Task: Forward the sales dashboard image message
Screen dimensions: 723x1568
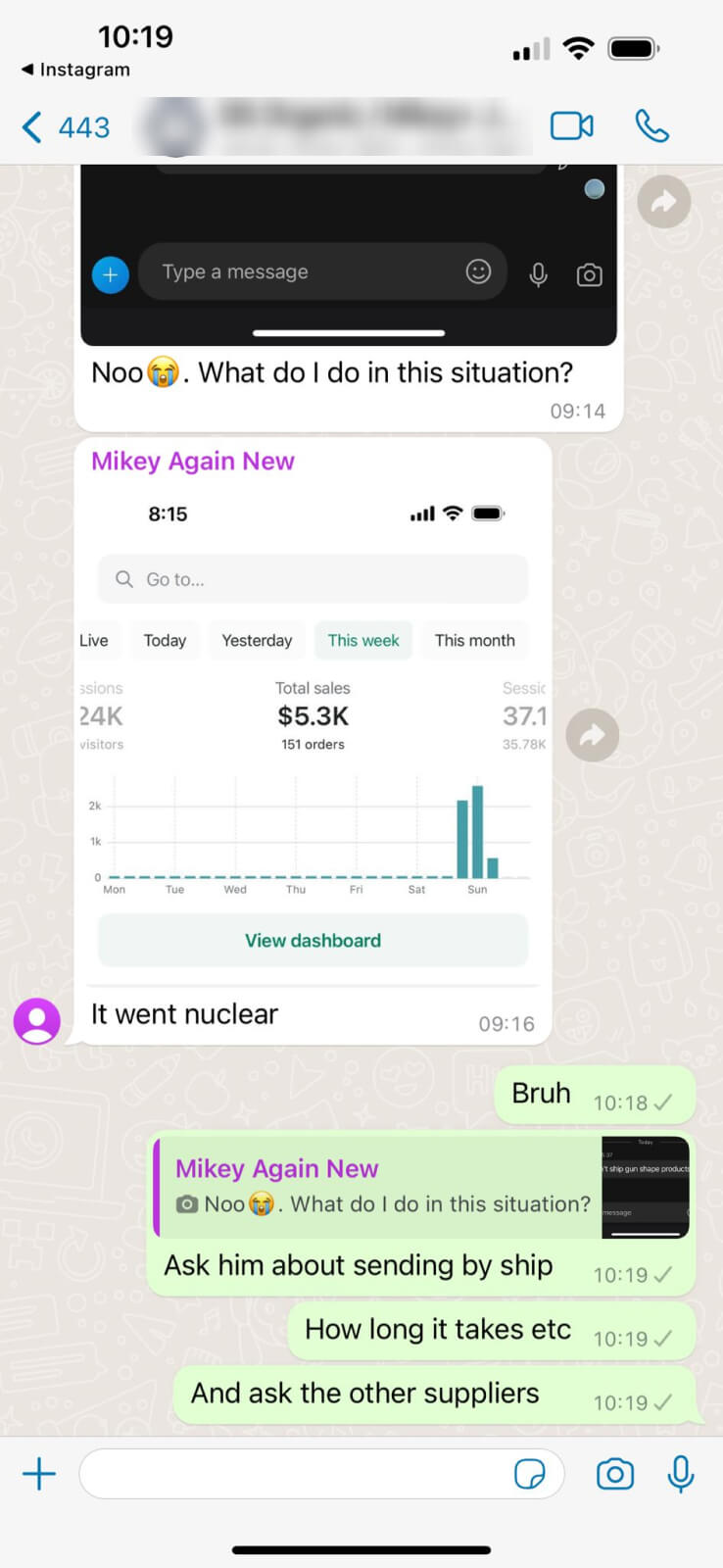Action: (x=593, y=735)
